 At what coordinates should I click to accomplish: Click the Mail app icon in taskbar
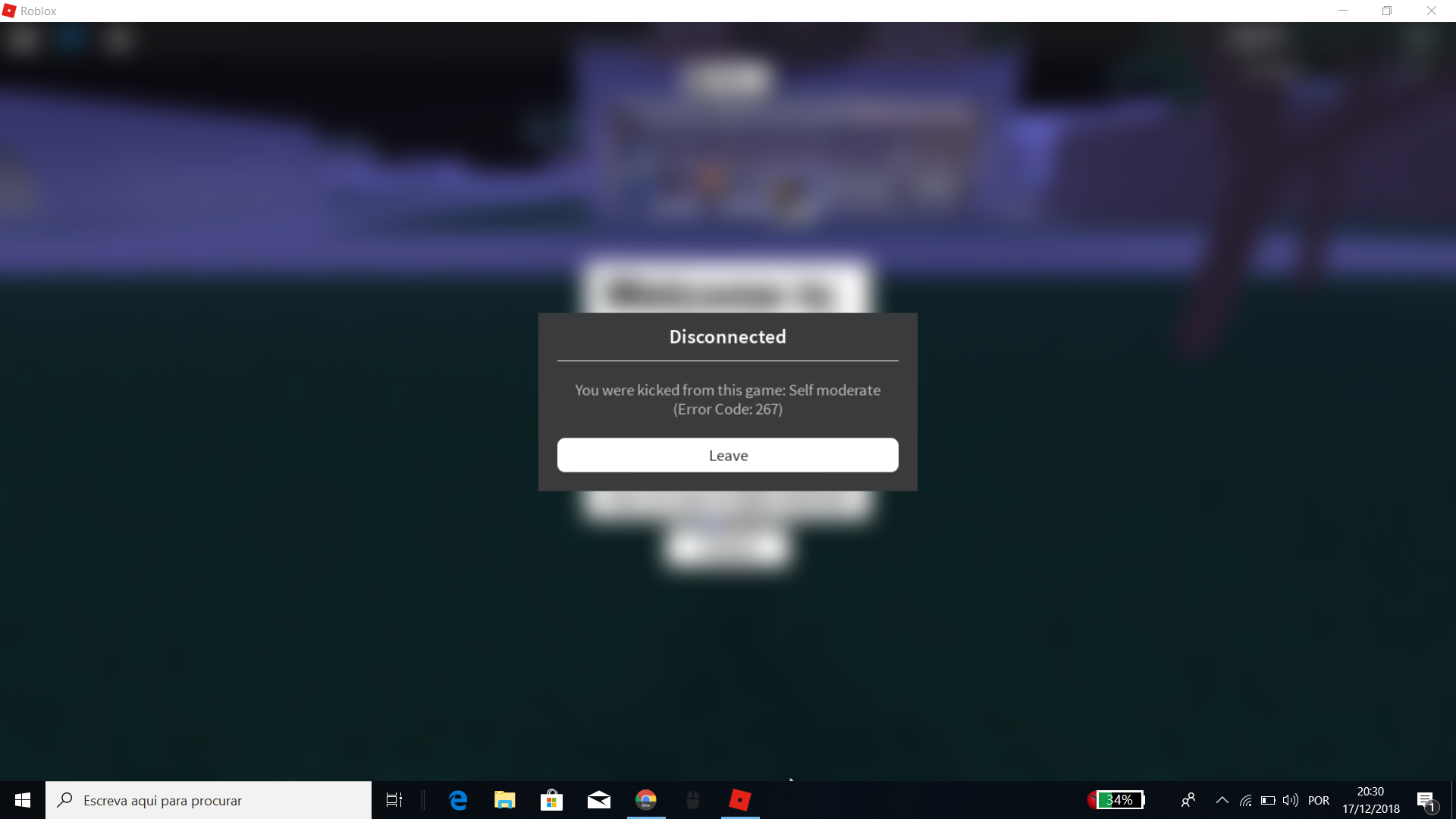(598, 799)
